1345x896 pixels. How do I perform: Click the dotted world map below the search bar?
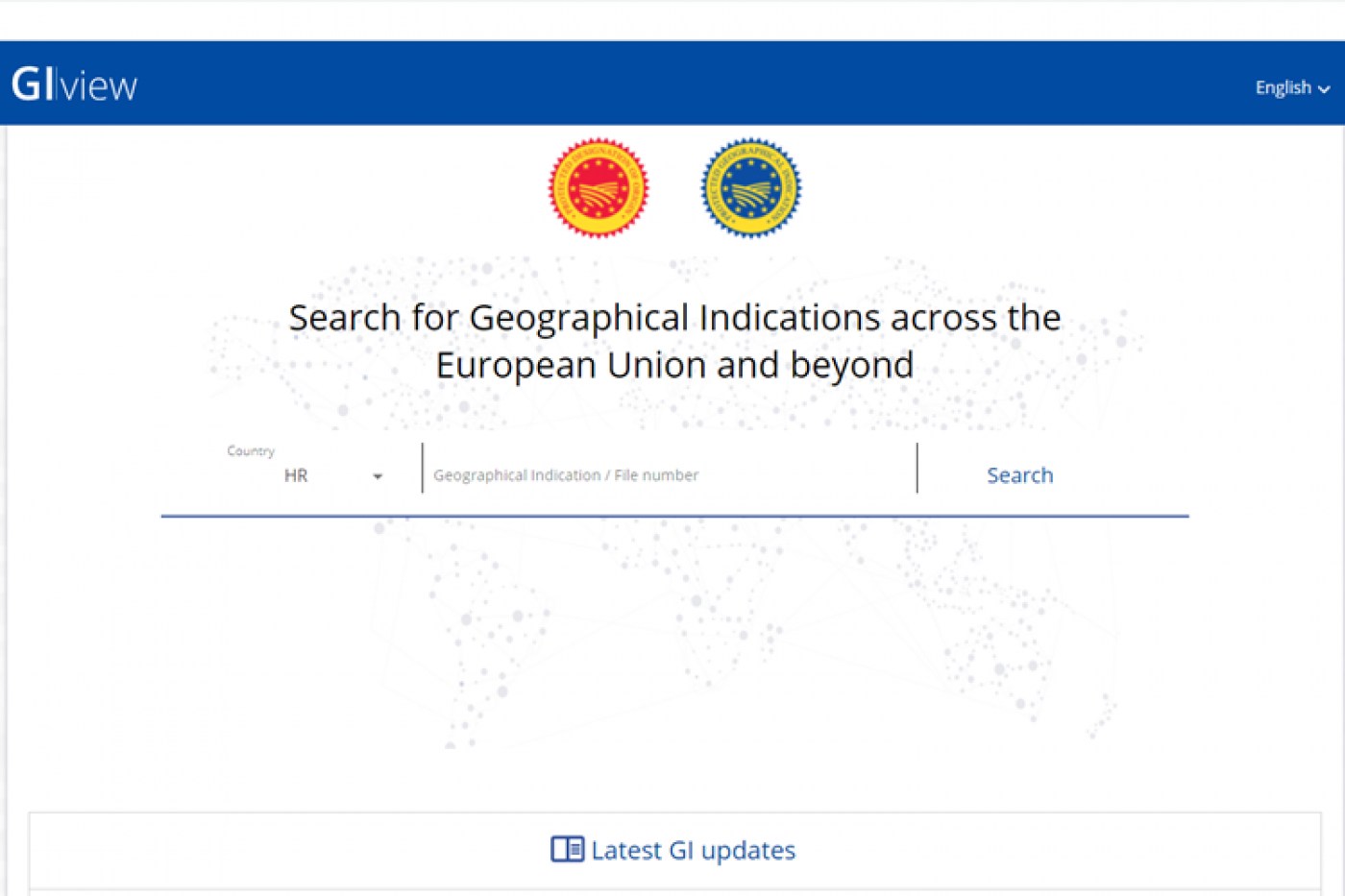[672, 634]
